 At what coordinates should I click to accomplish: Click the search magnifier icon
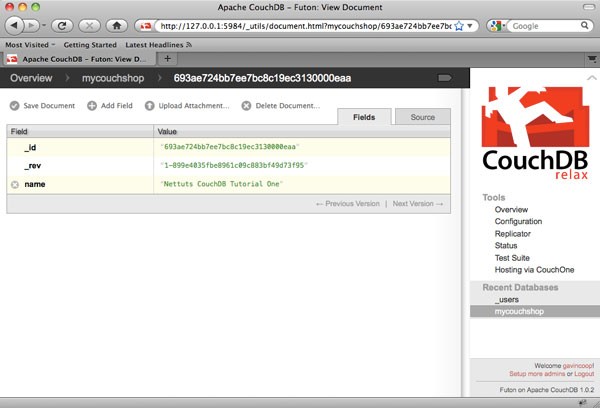[585, 26]
